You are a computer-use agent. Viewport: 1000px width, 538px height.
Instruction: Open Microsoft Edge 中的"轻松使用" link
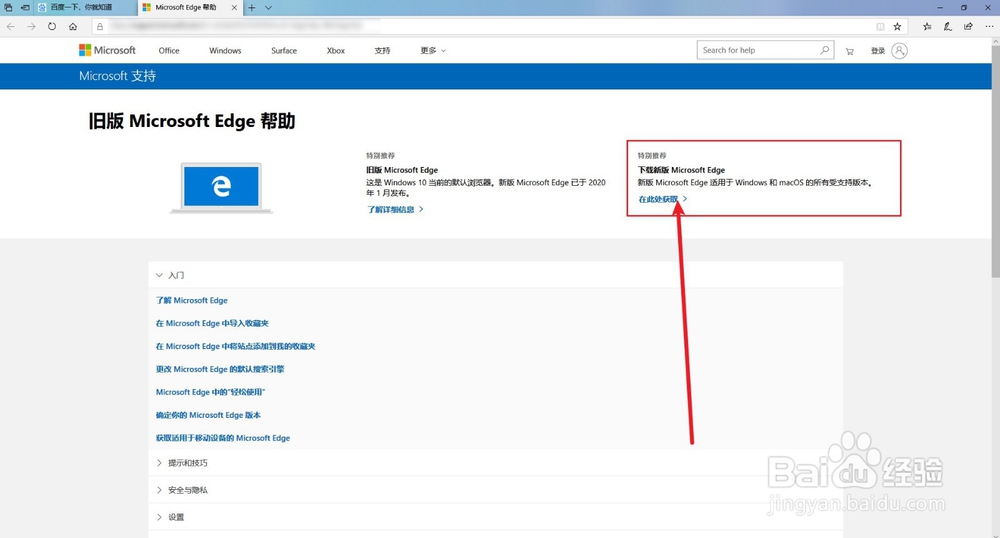[x=210, y=392]
